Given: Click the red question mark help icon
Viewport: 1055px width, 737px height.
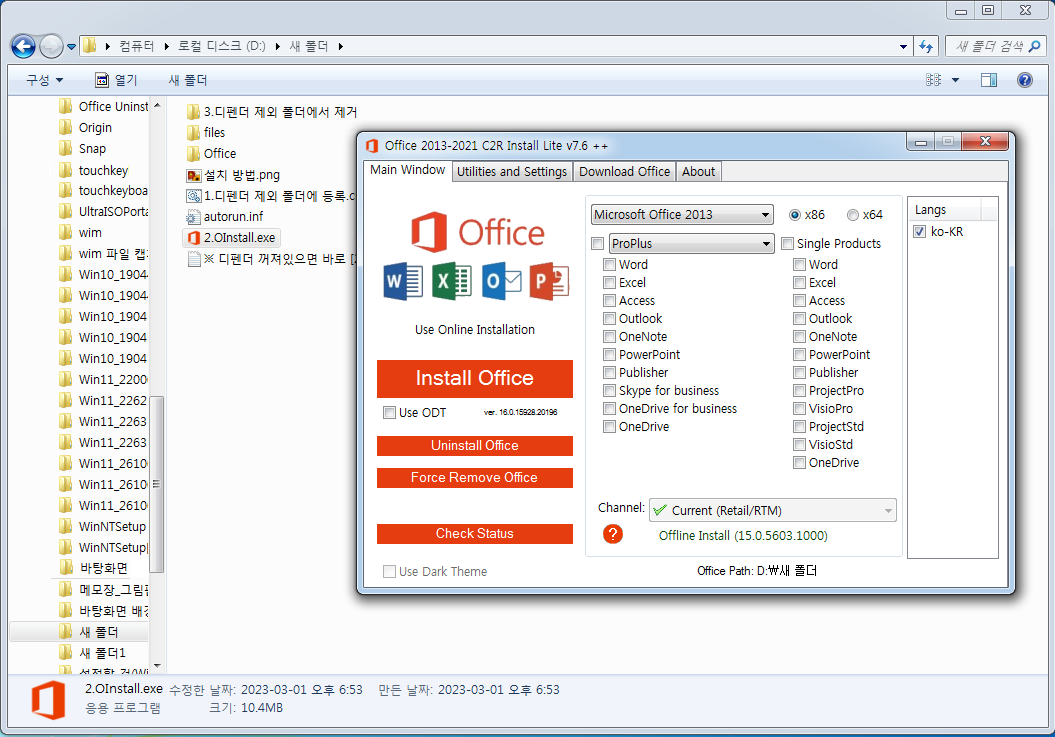Looking at the screenshot, I should [612, 534].
